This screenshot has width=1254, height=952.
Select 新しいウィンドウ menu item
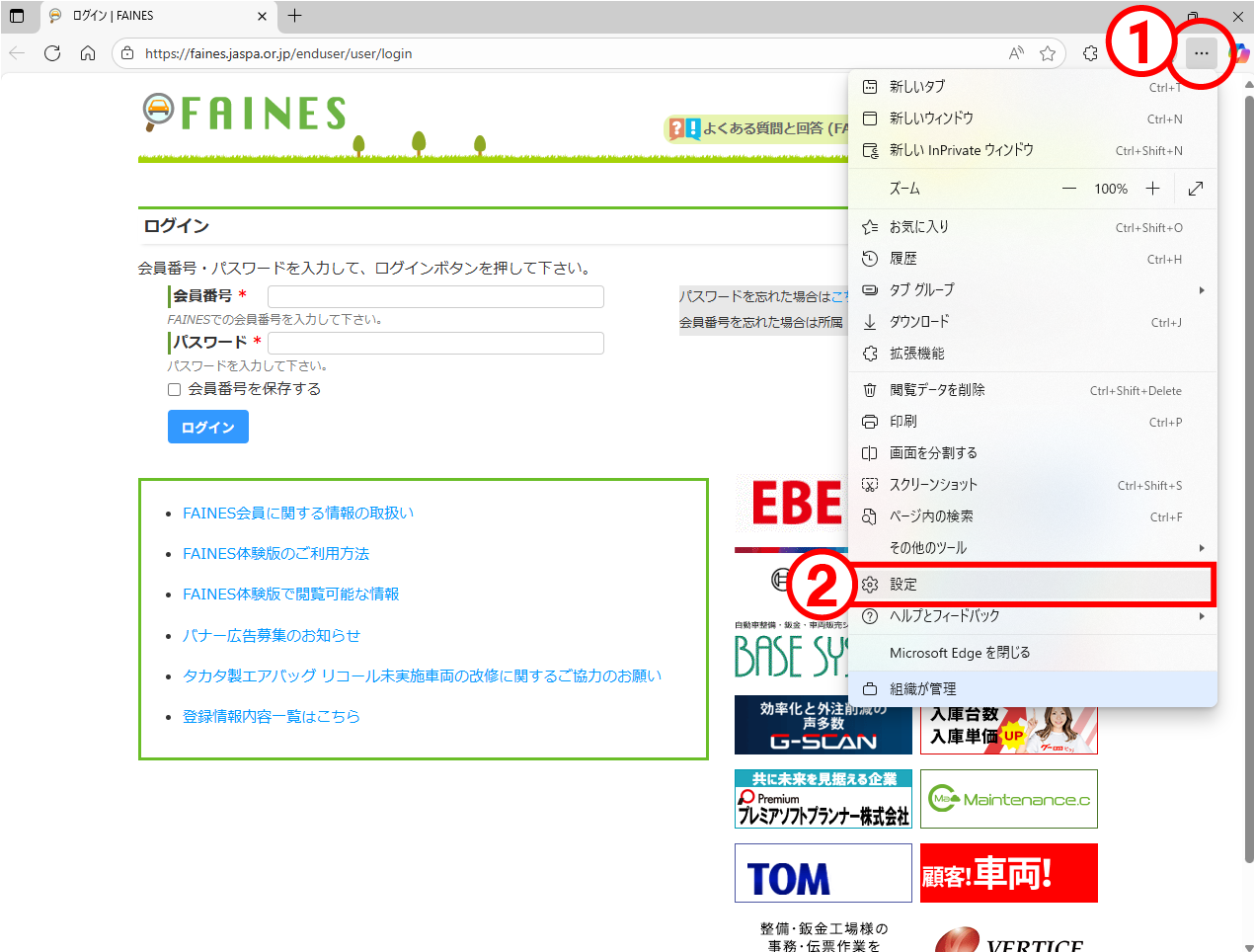click(1033, 119)
